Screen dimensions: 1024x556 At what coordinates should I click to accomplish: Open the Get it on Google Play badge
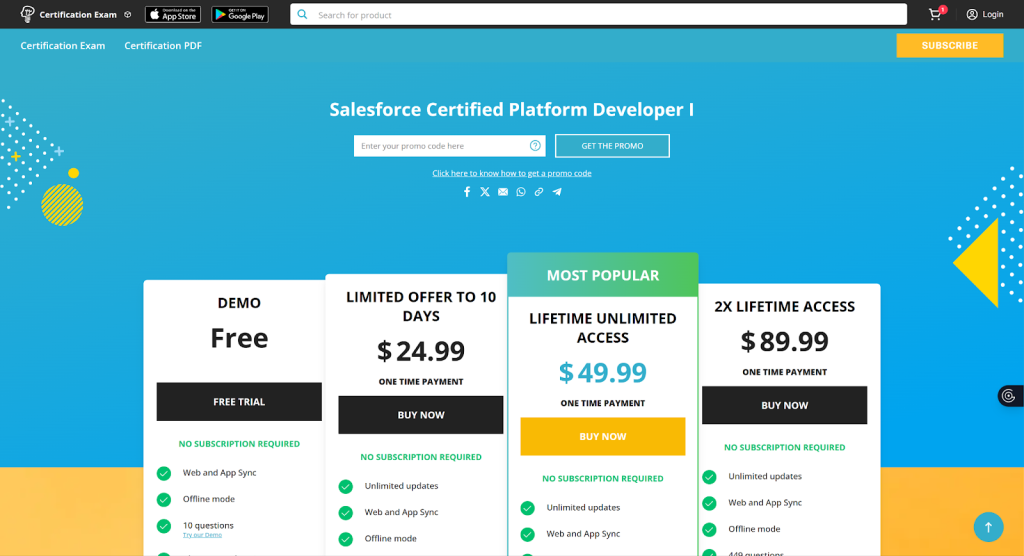point(240,14)
